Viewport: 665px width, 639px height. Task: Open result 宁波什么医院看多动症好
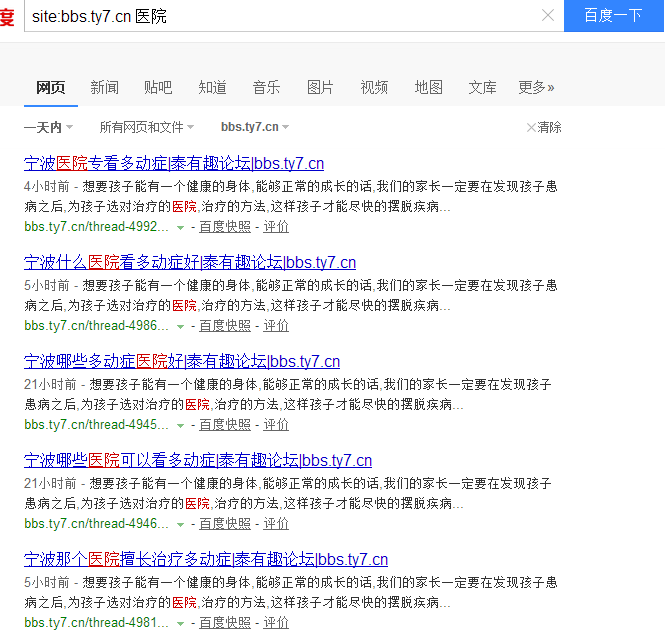[190, 262]
